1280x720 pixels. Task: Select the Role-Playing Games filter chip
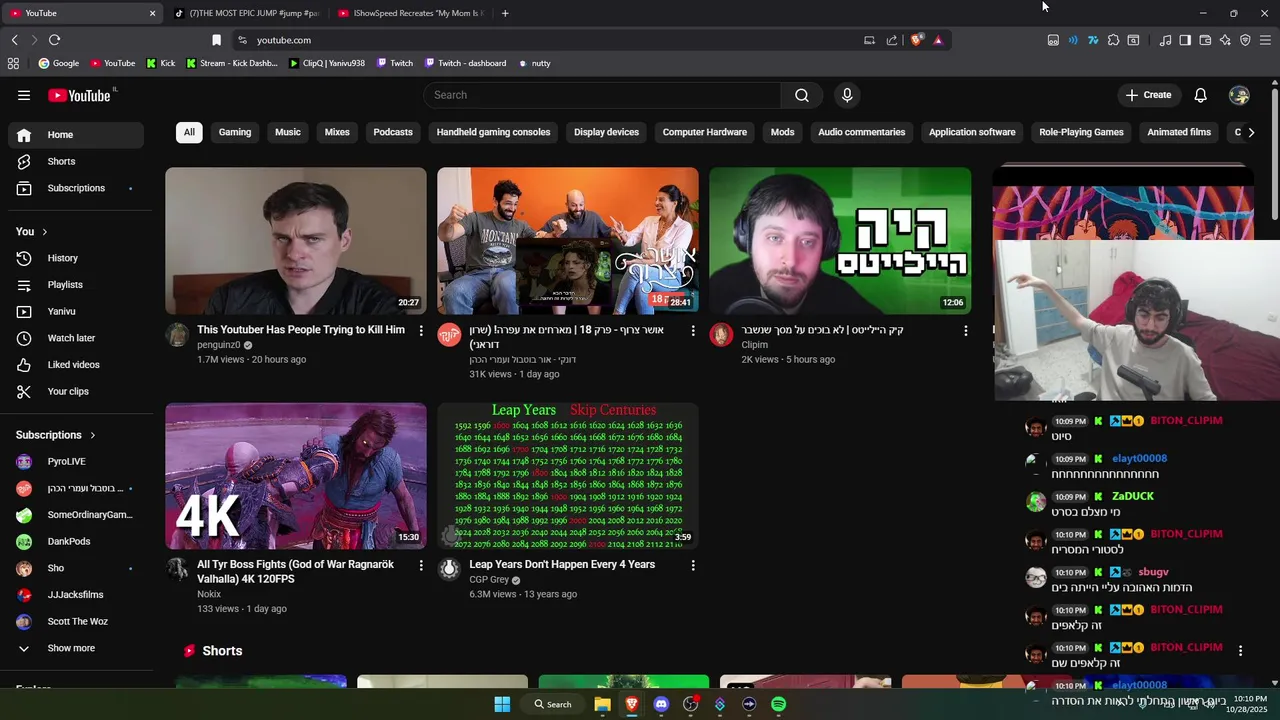pyautogui.click(x=1081, y=132)
